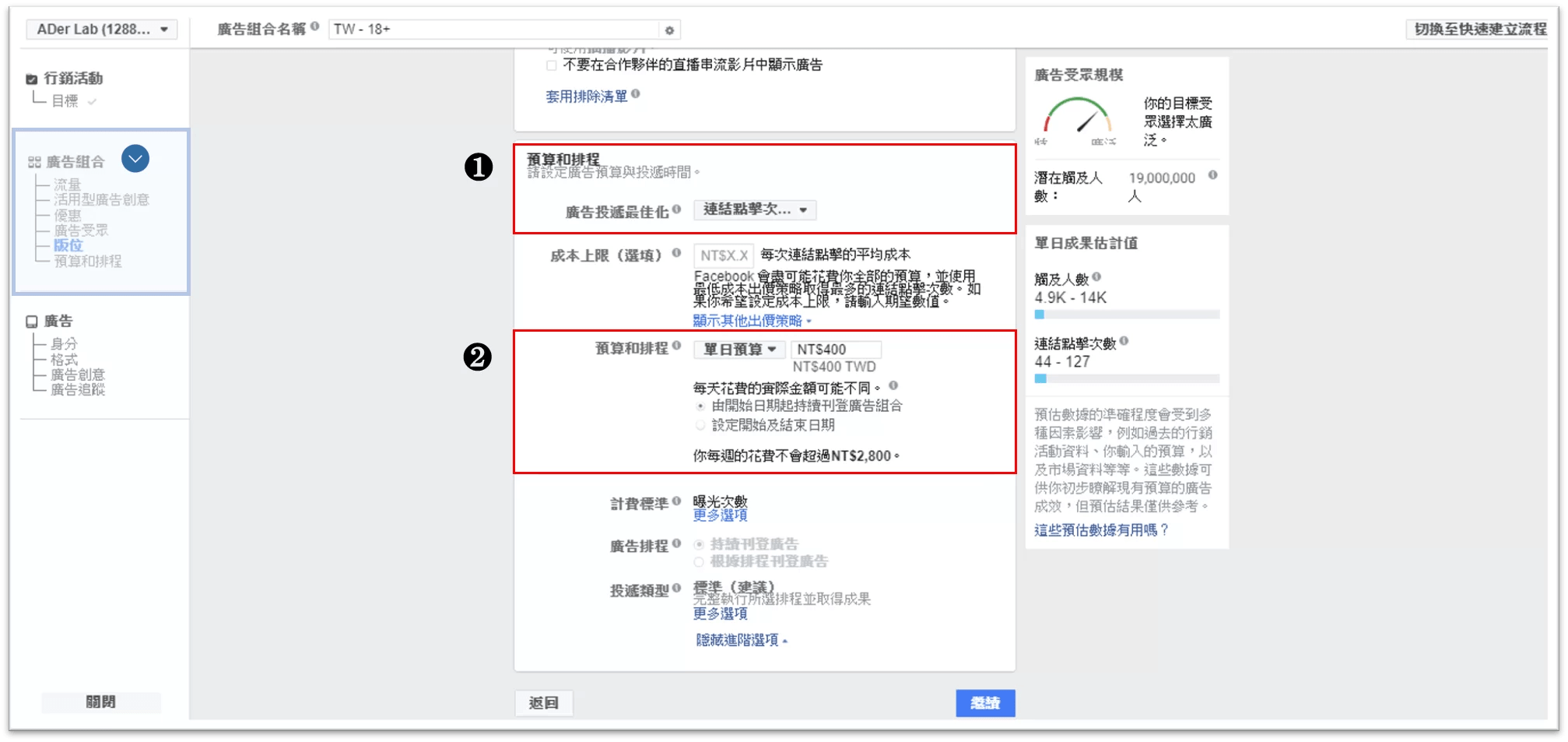Open the 單日預算 budget type dropdown
Image resolution: width=1568 pixels, height=742 pixels.
(738, 349)
